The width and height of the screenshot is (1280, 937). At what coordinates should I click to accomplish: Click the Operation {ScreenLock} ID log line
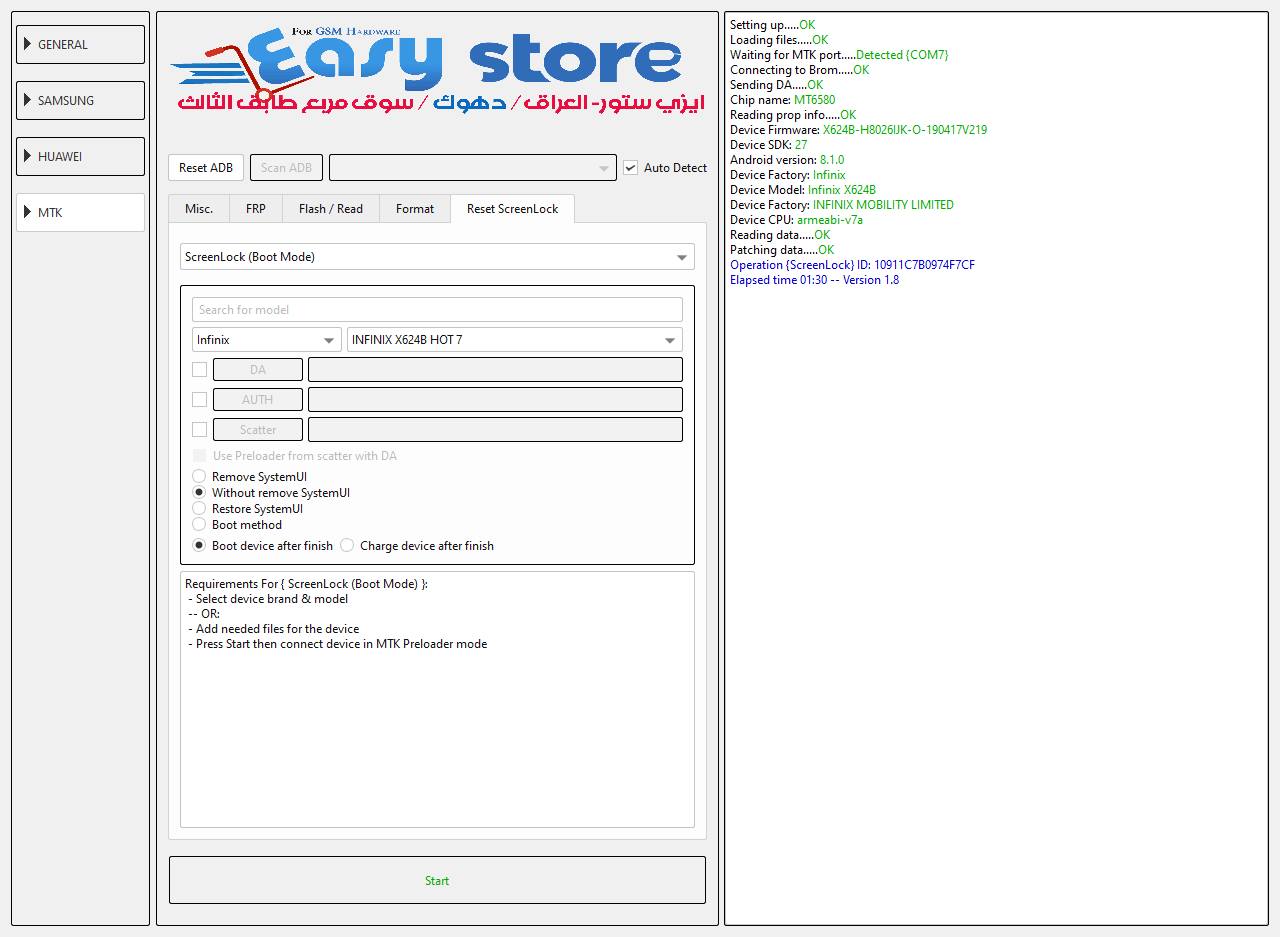pos(852,265)
